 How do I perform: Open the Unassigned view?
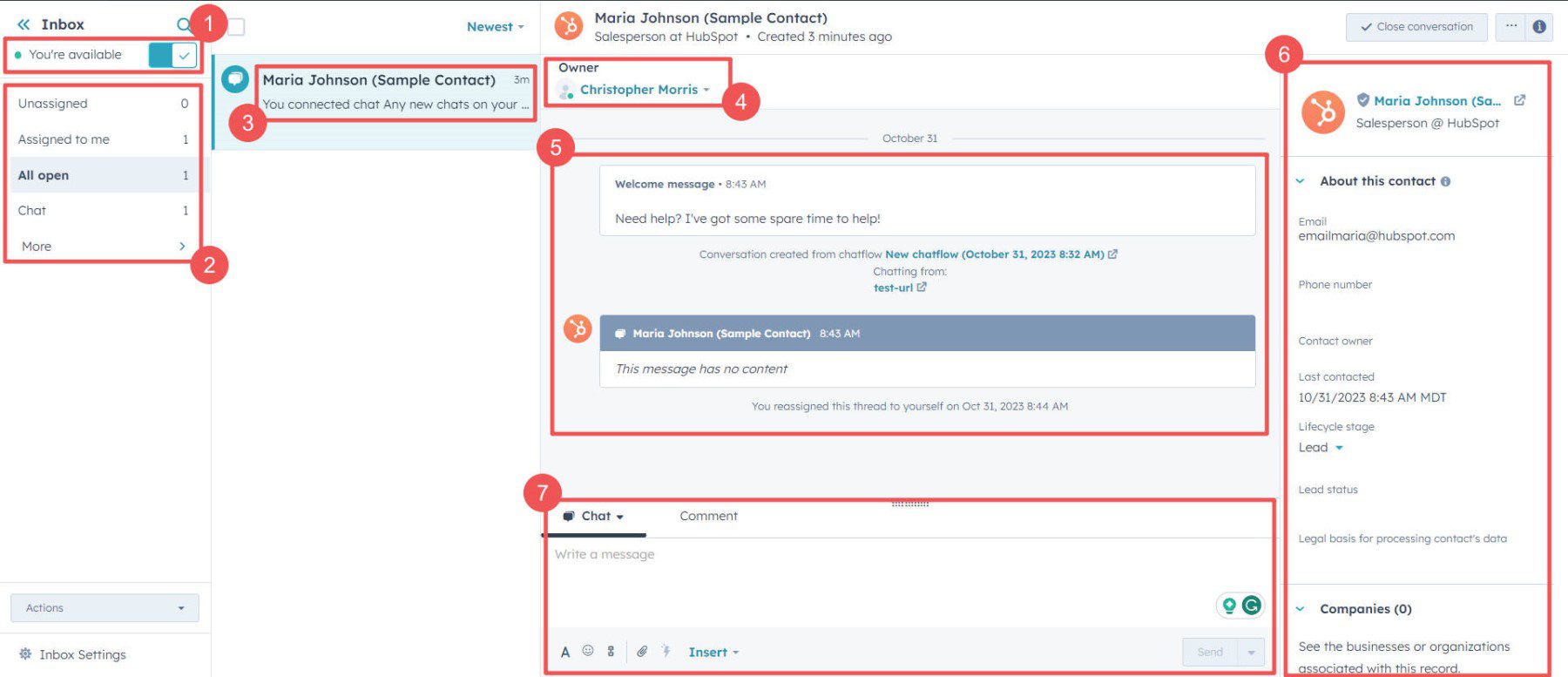[x=103, y=104]
